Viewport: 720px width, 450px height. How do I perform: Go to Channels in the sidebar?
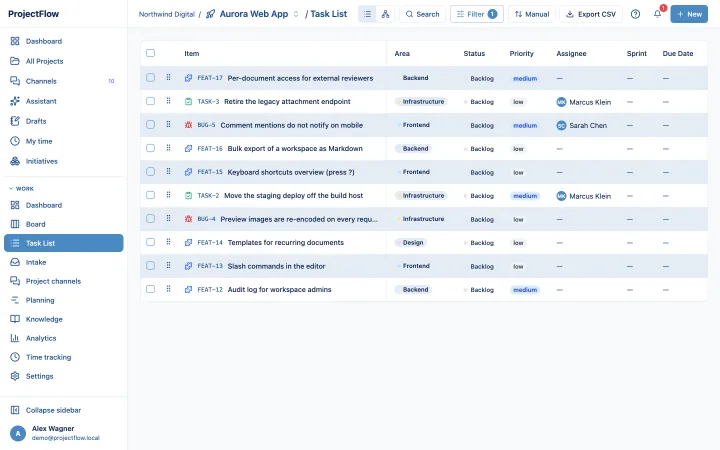click(x=63, y=81)
